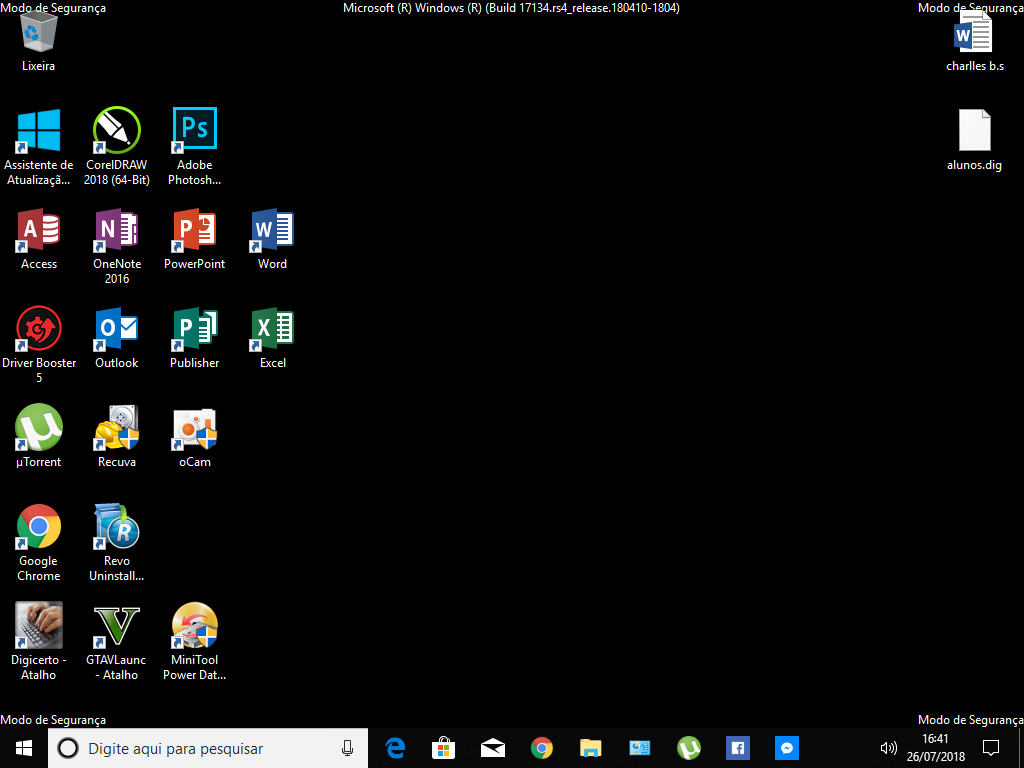Click the 'Digite aqui para pesquisar' search box
The width and height of the screenshot is (1024, 768).
click(208, 748)
